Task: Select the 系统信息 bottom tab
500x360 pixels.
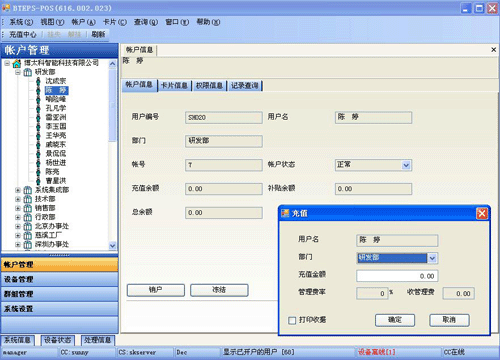Action: pyautogui.click(x=17, y=340)
